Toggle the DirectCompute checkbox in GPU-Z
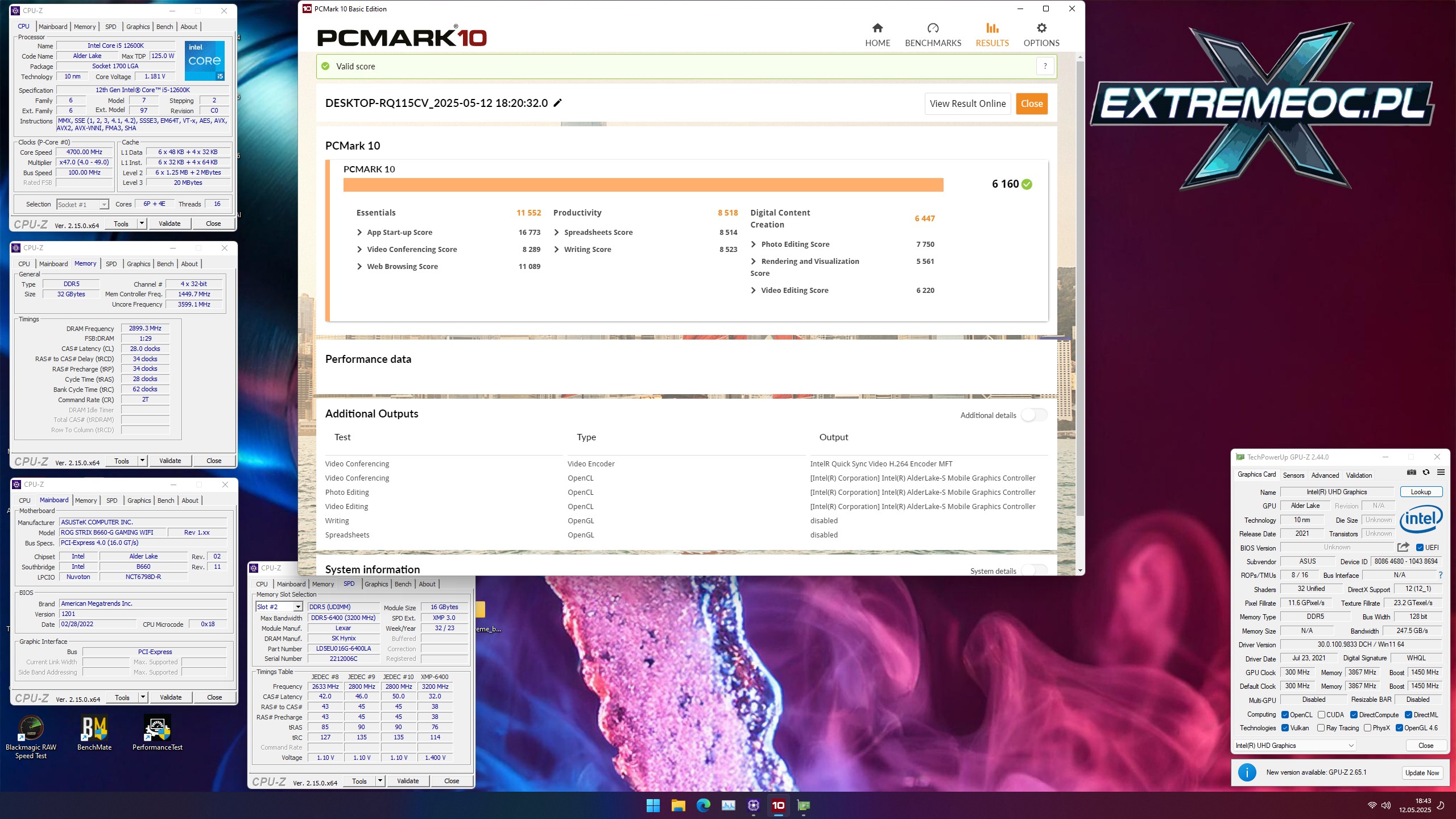 pos(1354,715)
